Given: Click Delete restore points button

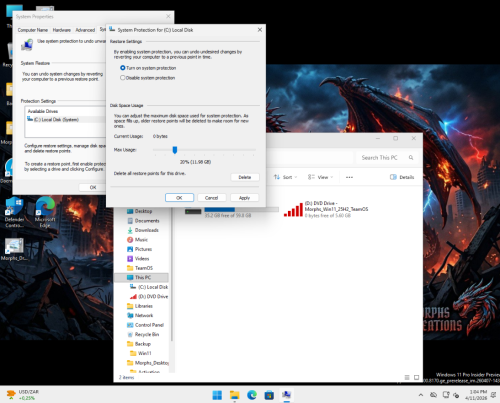Looking at the screenshot, I should (x=245, y=177).
